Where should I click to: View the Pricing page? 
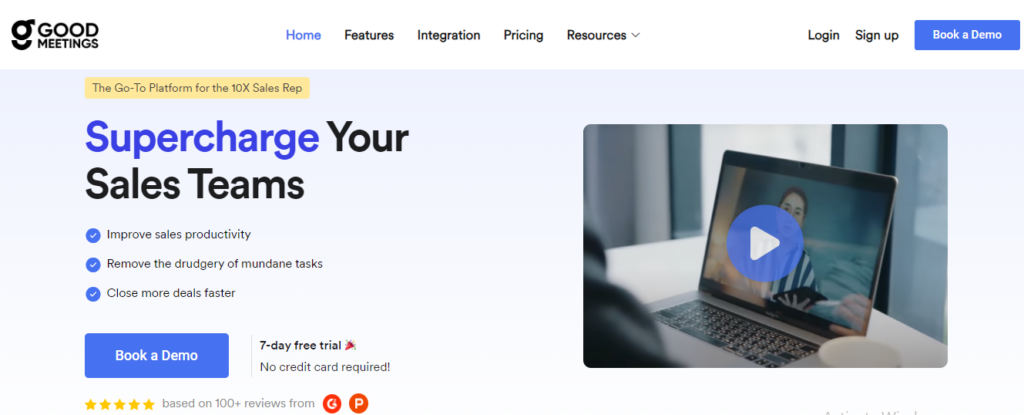point(523,35)
